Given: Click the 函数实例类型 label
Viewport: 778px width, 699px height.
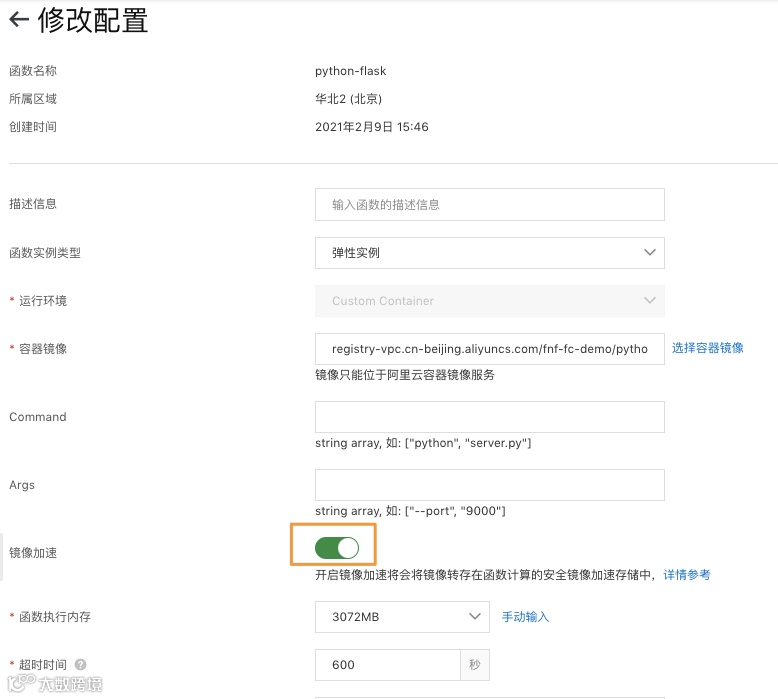Looking at the screenshot, I should [x=45, y=253].
